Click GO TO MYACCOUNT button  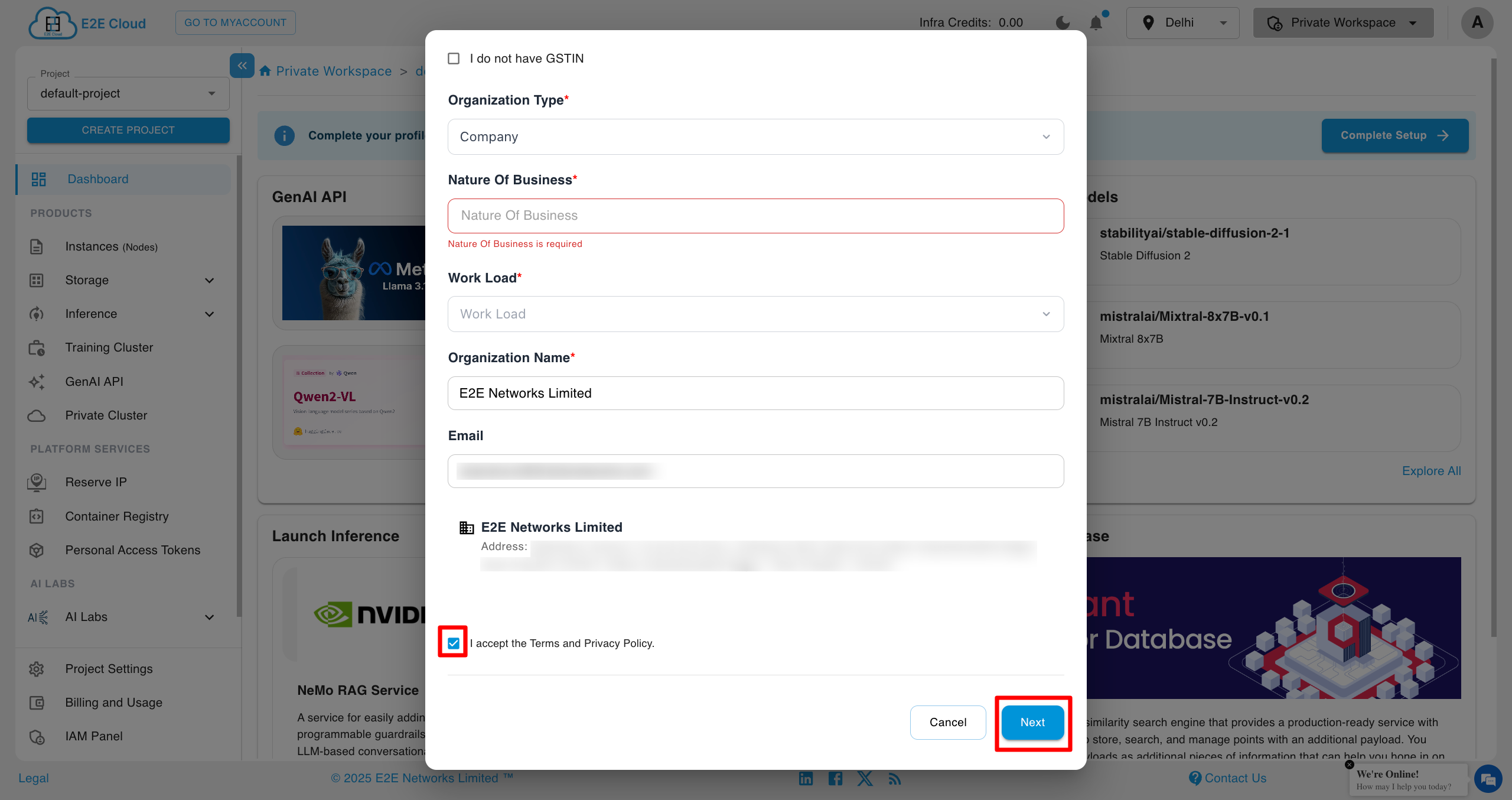click(x=235, y=22)
